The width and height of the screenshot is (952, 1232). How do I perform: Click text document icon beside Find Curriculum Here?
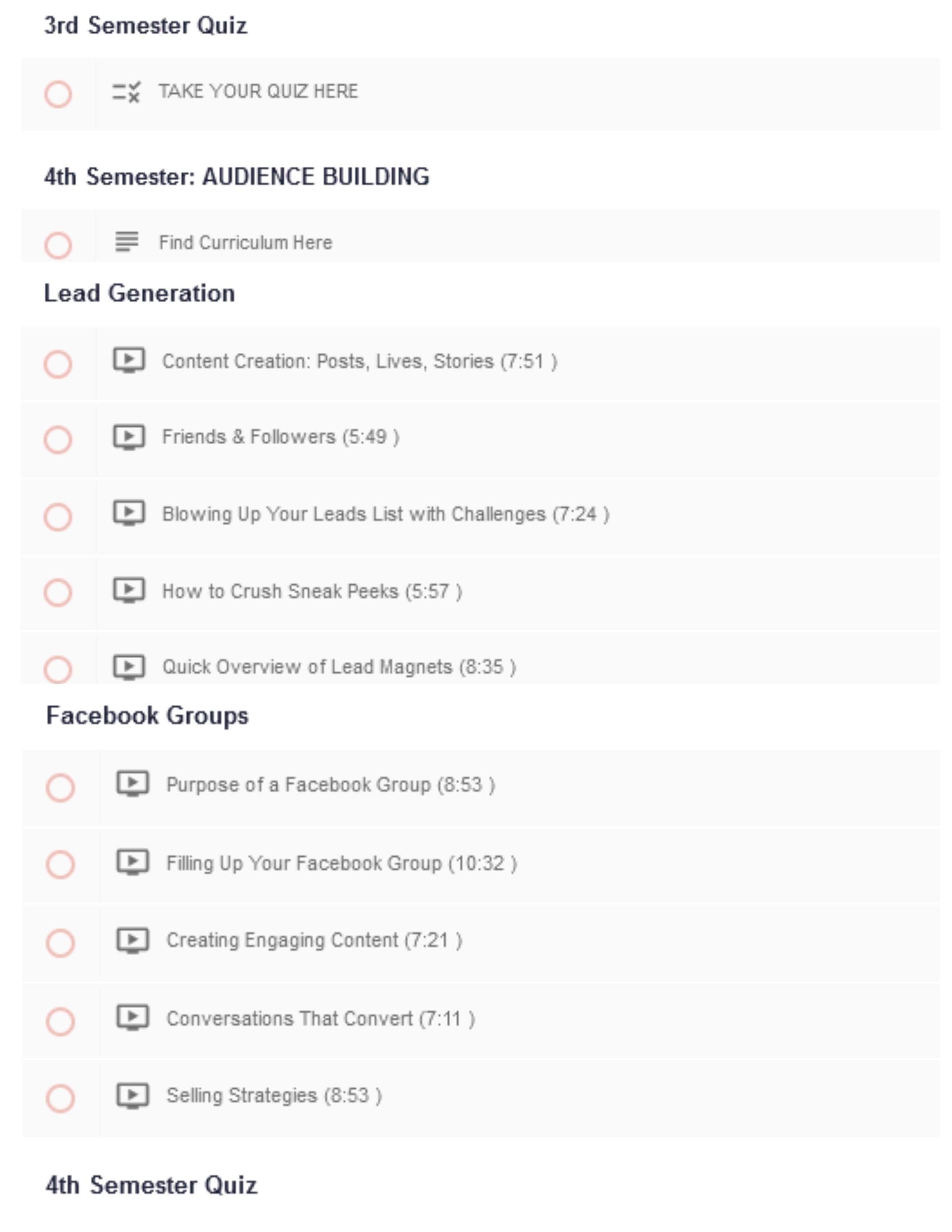tap(126, 242)
